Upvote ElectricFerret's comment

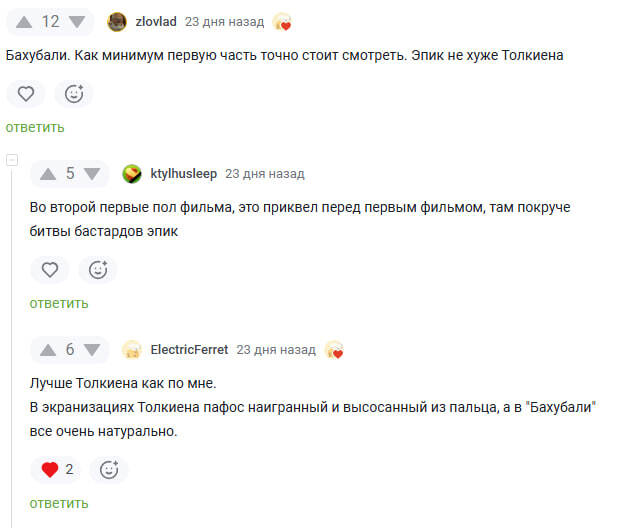[x=48, y=350]
